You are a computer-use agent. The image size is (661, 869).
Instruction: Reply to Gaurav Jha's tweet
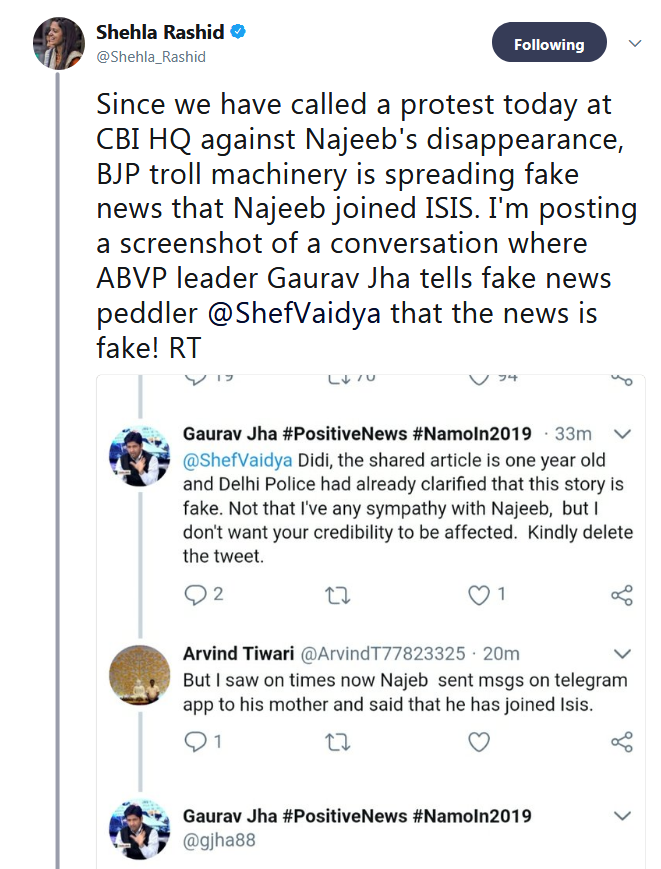[195, 594]
